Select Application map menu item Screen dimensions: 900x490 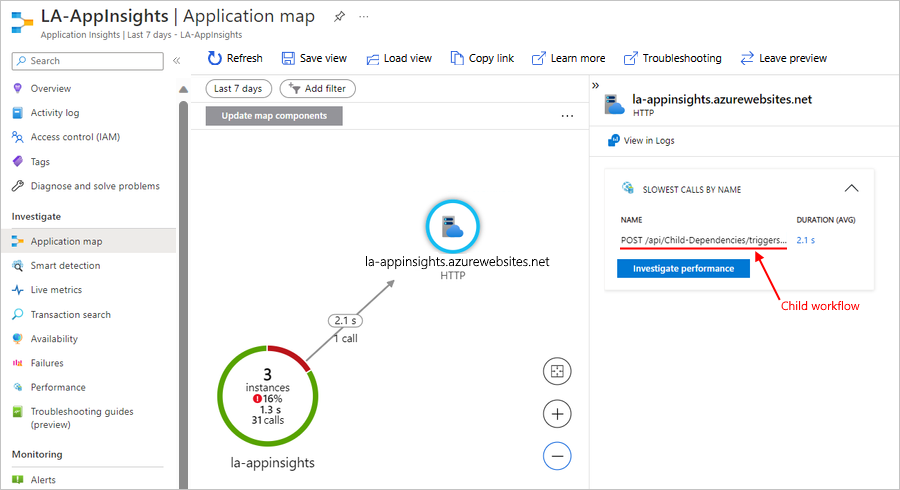tap(88, 241)
